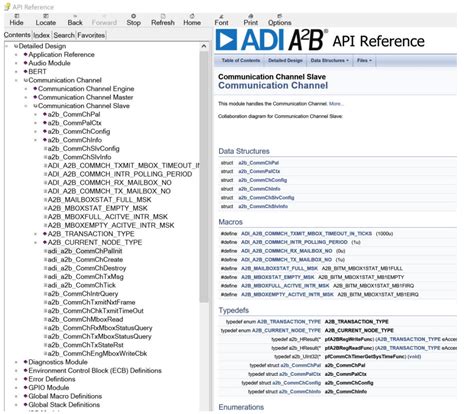This screenshot has width=474, height=414.
Task: Select a2b_CommChIntrQuery tree item
Action: coord(83,294)
